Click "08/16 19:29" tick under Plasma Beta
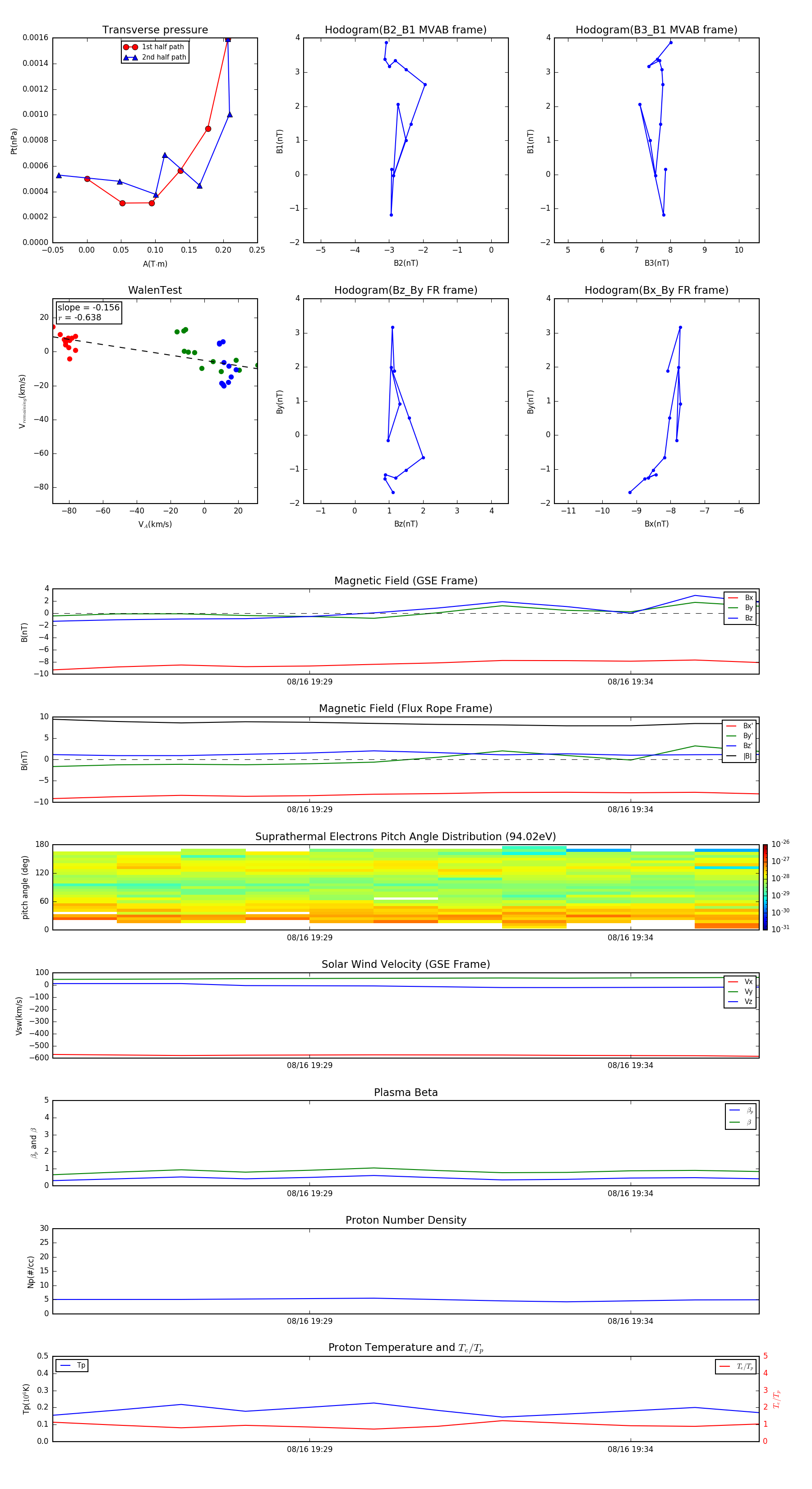812x1489 pixels. 310,1193
